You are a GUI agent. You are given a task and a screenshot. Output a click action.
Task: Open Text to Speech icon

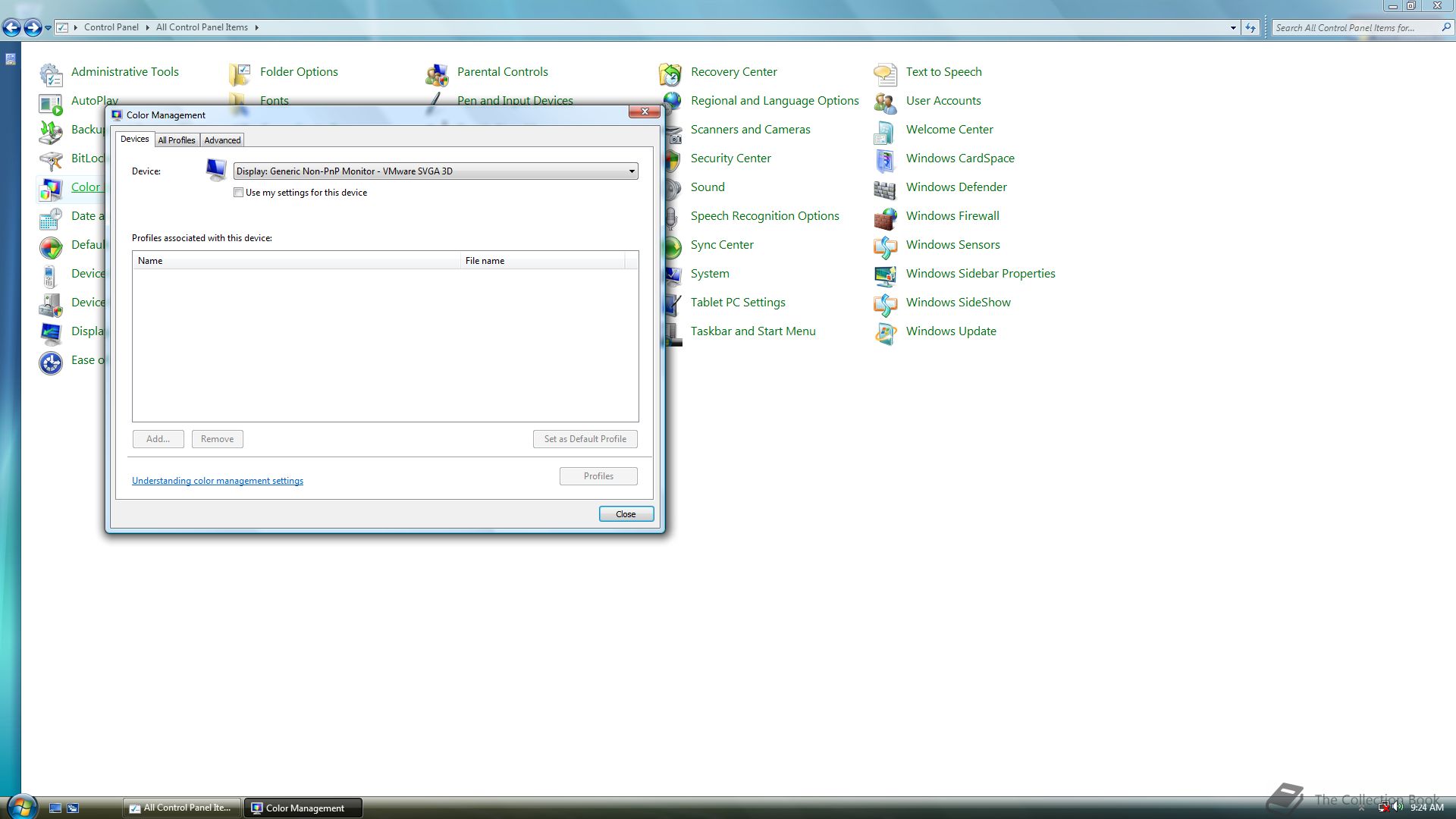point(886,74)
